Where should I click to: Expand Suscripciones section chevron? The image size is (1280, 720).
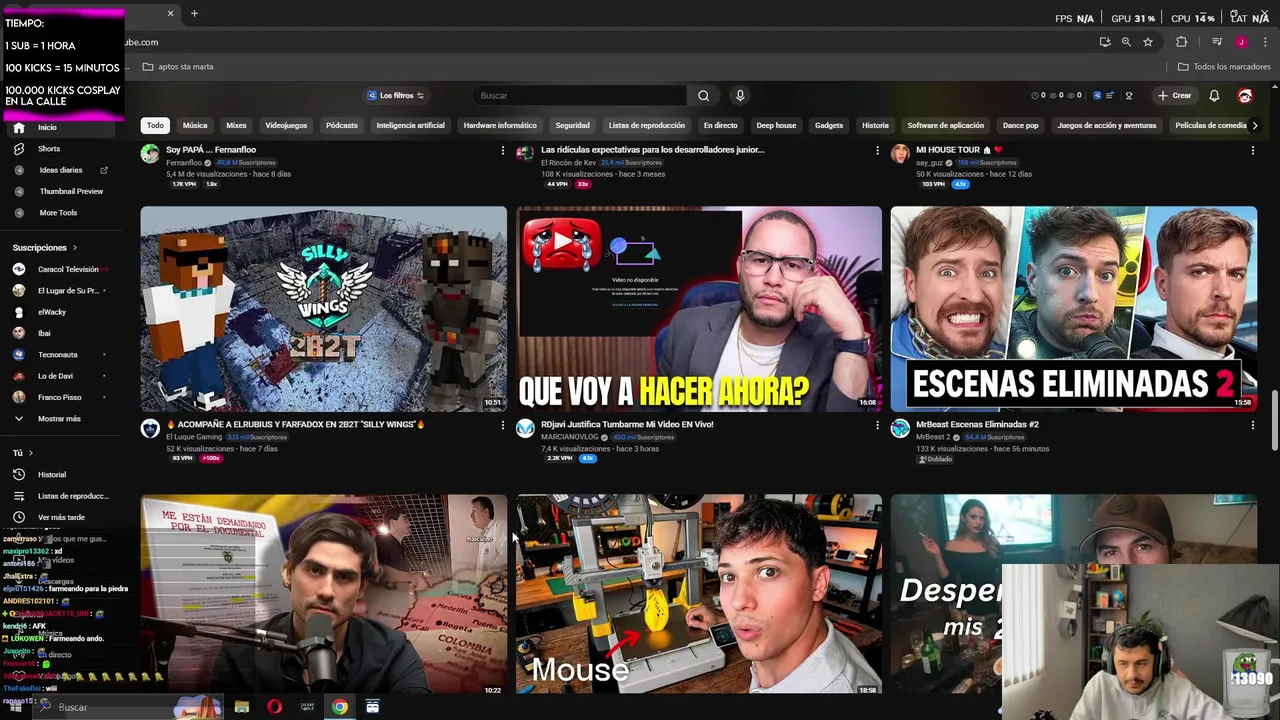pyautogui.click(x=74, y=248)
